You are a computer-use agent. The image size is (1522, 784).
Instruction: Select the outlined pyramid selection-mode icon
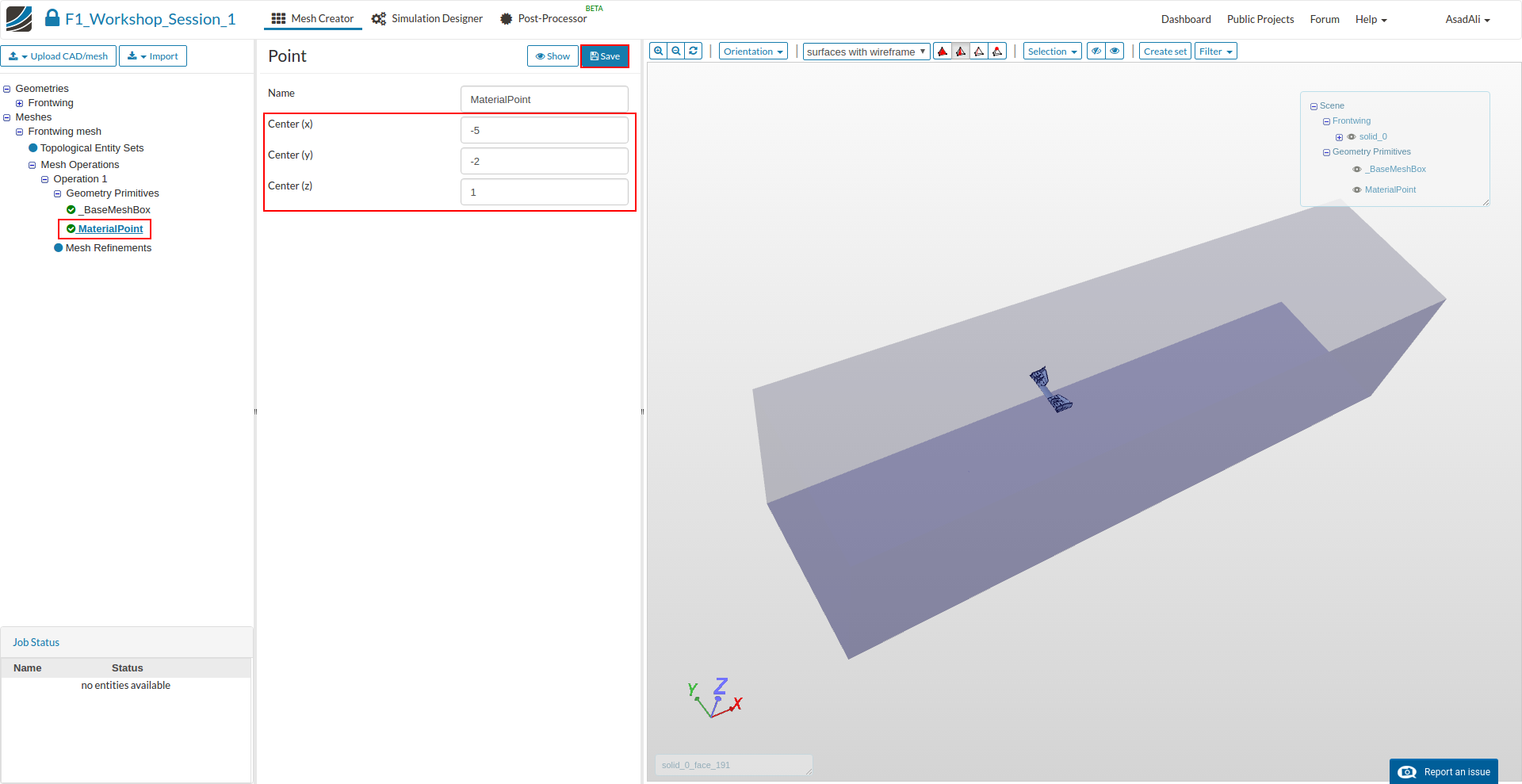coord(979,52)
